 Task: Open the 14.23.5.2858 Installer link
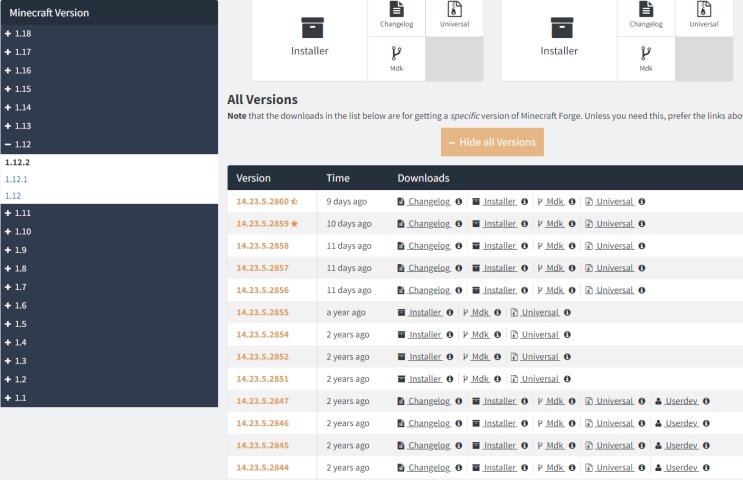coord(499,246)
